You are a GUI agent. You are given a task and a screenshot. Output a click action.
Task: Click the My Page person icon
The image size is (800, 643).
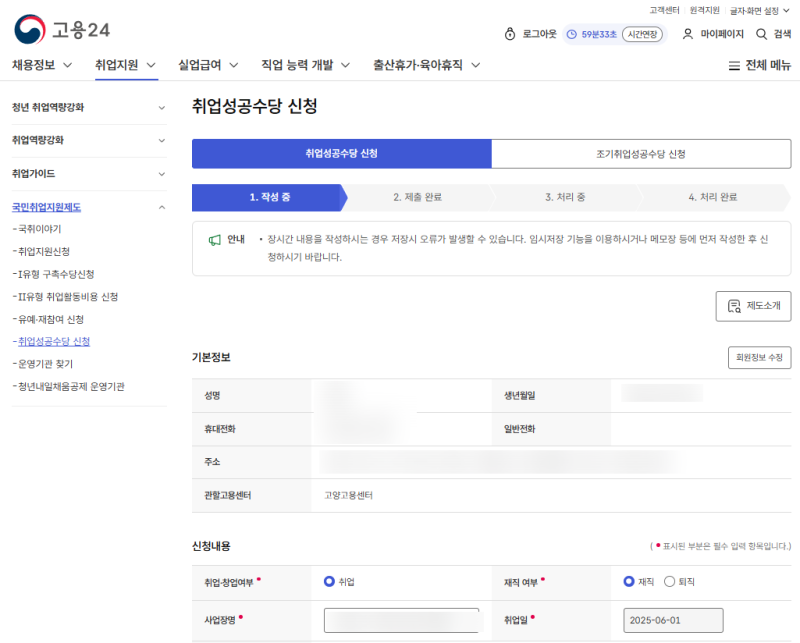(688, 34)
